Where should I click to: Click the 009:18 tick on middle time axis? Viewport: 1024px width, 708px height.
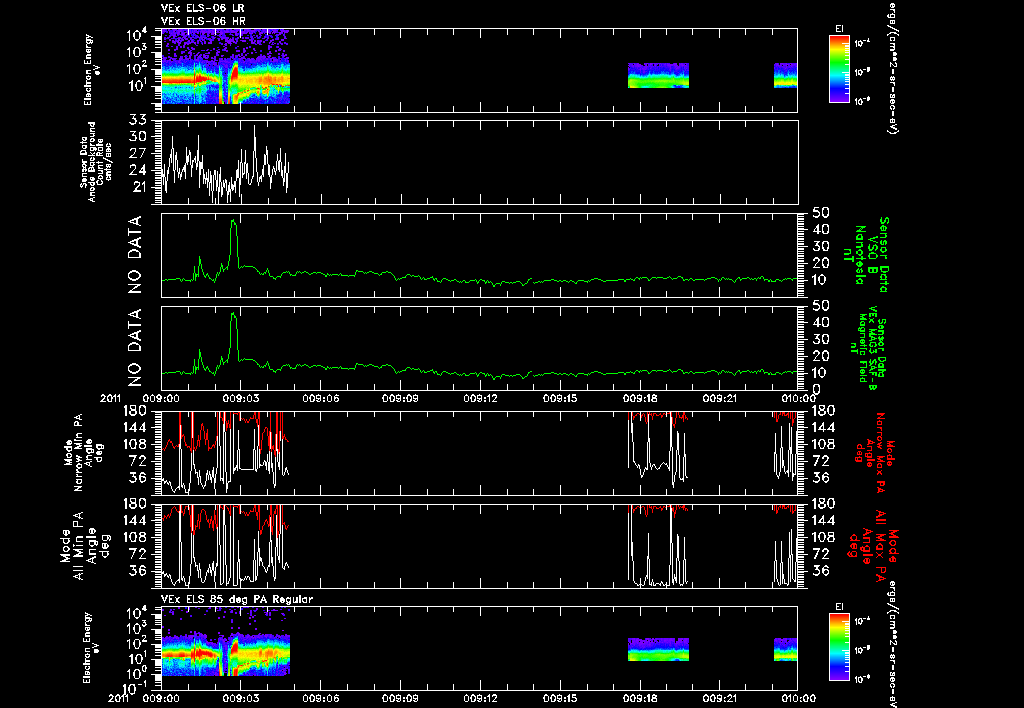tap(640, 398)
